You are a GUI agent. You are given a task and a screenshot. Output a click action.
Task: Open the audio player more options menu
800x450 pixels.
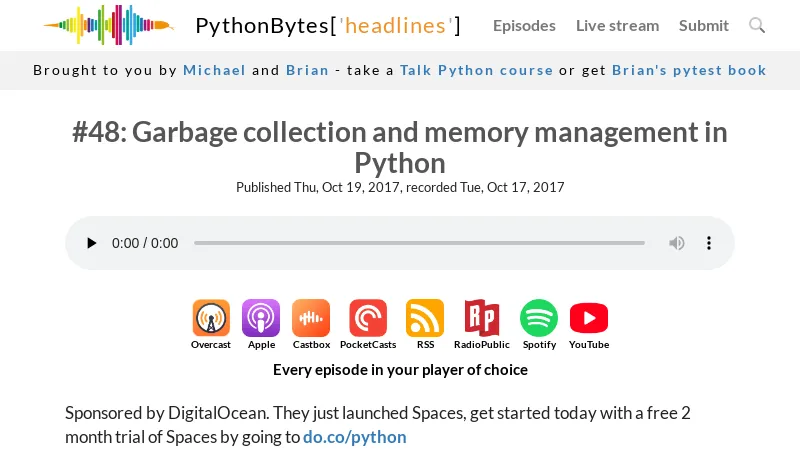709,243
